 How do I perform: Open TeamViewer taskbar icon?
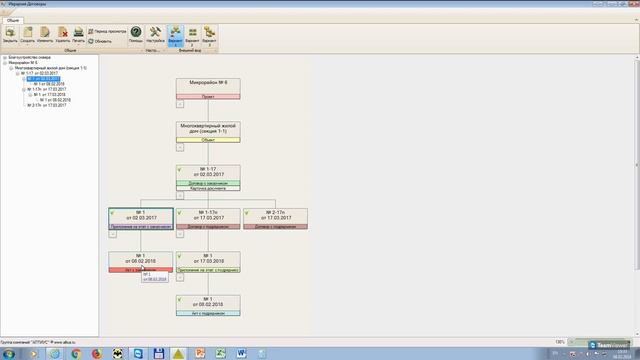(138, 353)
